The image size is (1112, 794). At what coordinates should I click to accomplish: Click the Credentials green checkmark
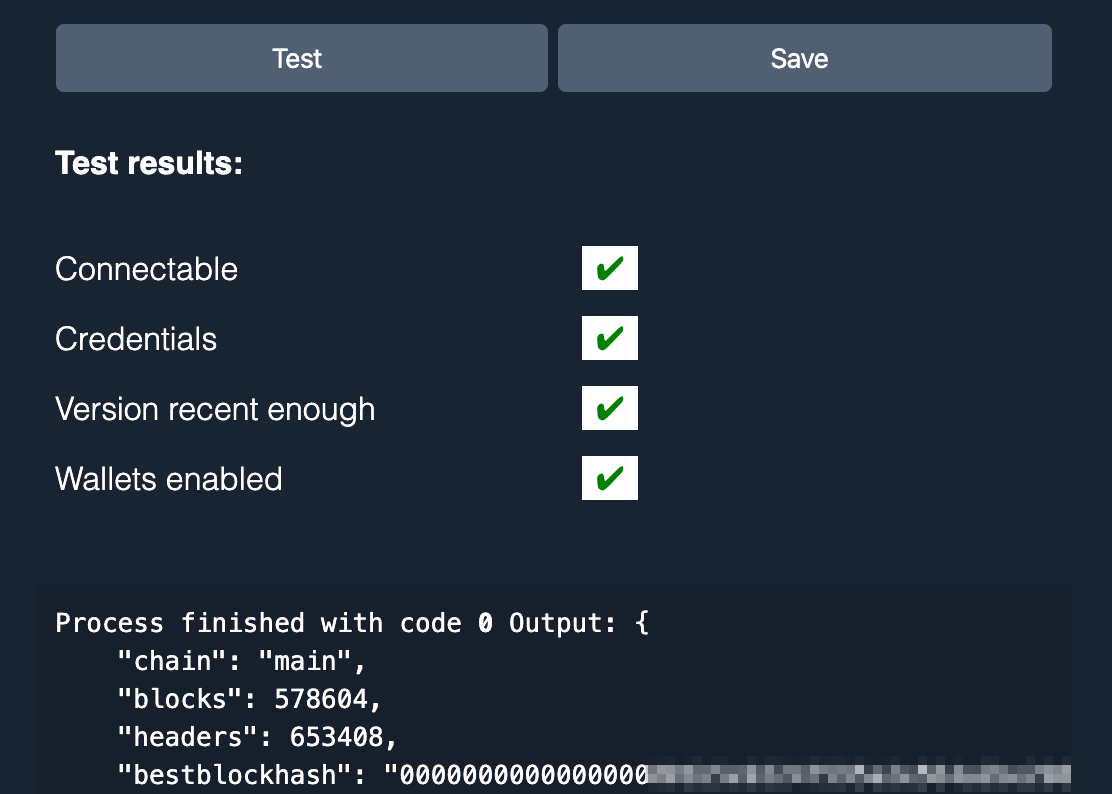tap(609, 339)
